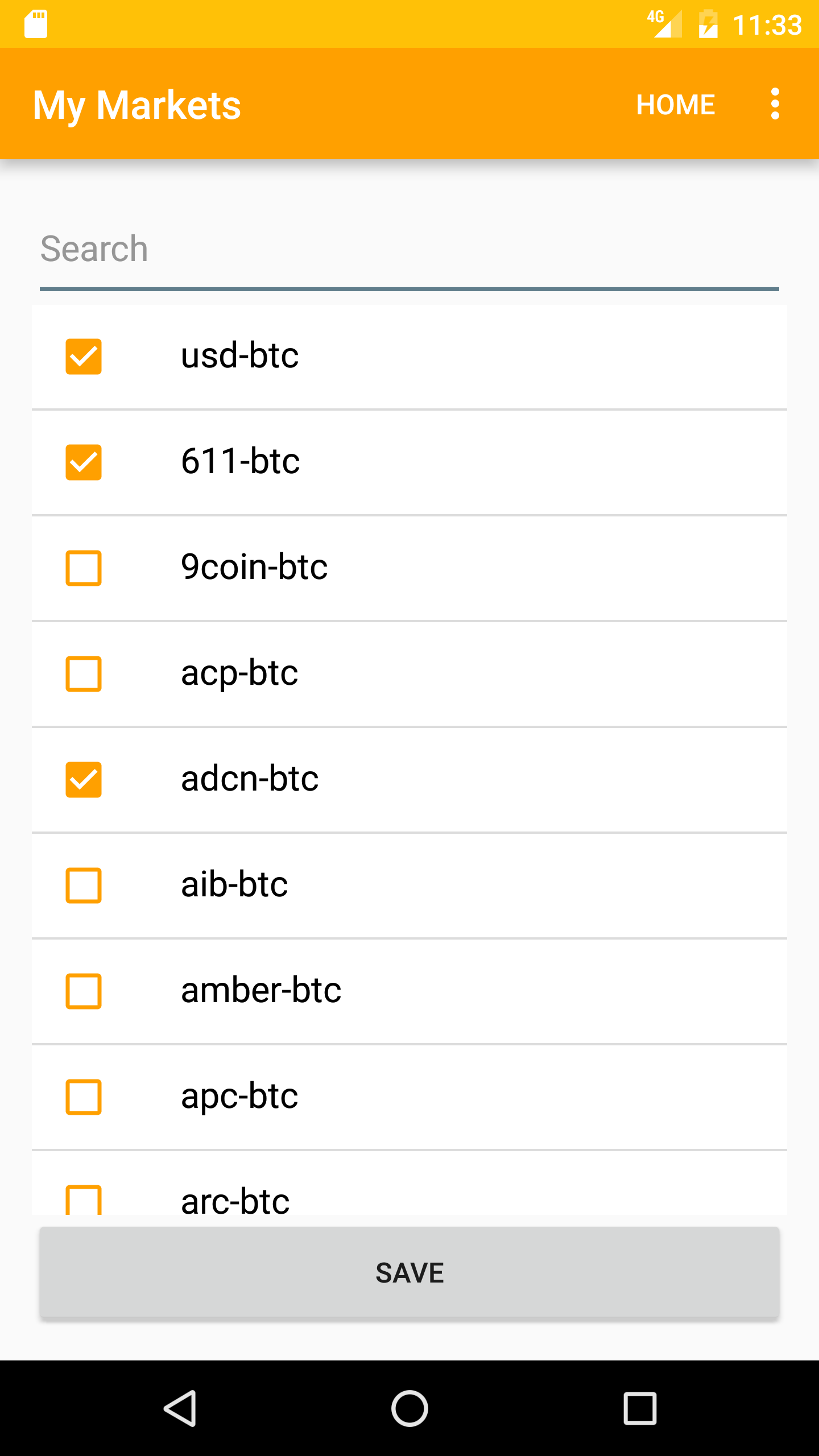Tap the recent apps square icon
The image size is (819, 1456).
pyautogui.click(x=640, y=1408)
